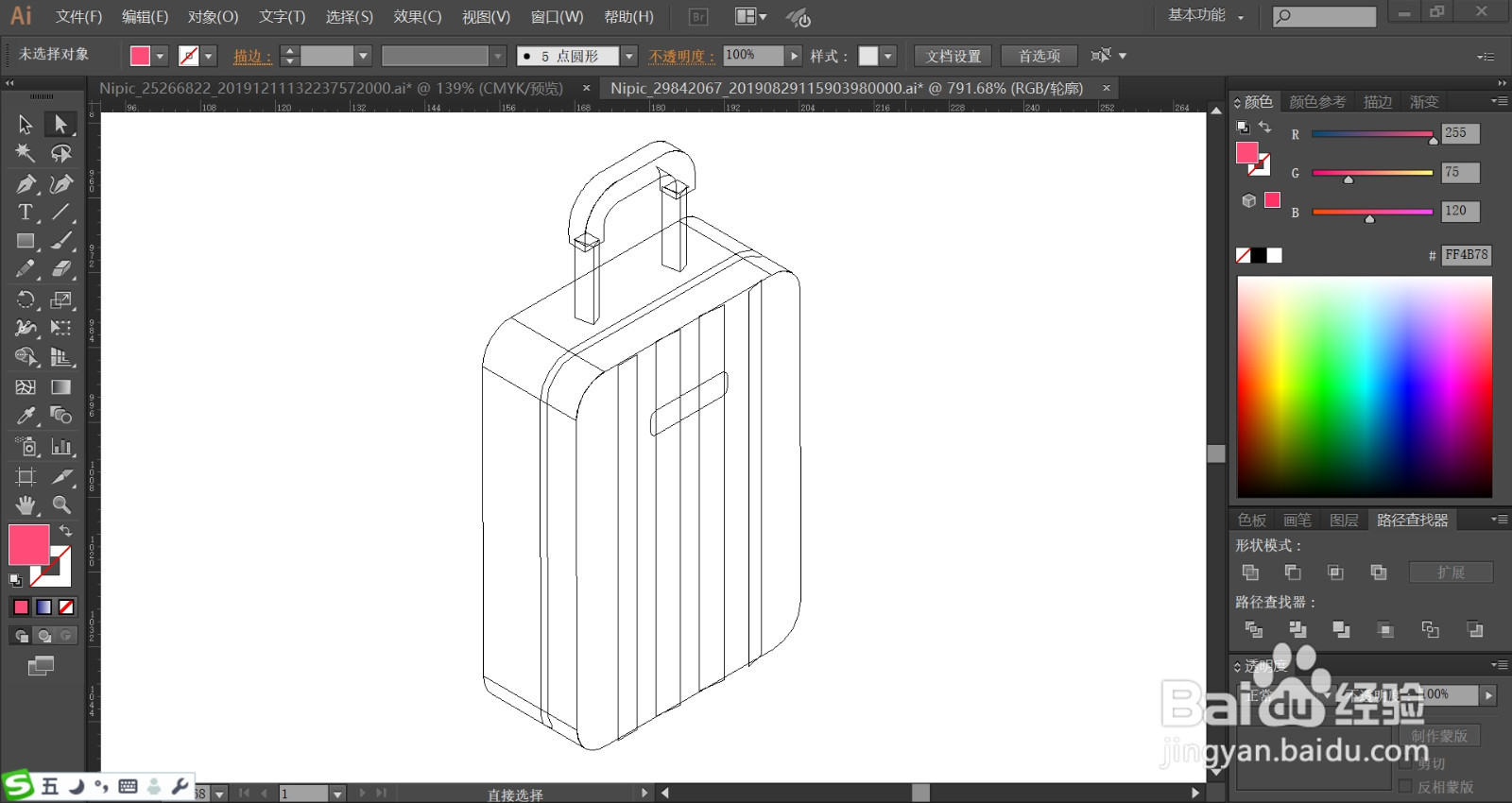This screenshot has height=803, width=1512.
Task: Open brush definition dropdown 5 点圆形
Action: (629, 57)
